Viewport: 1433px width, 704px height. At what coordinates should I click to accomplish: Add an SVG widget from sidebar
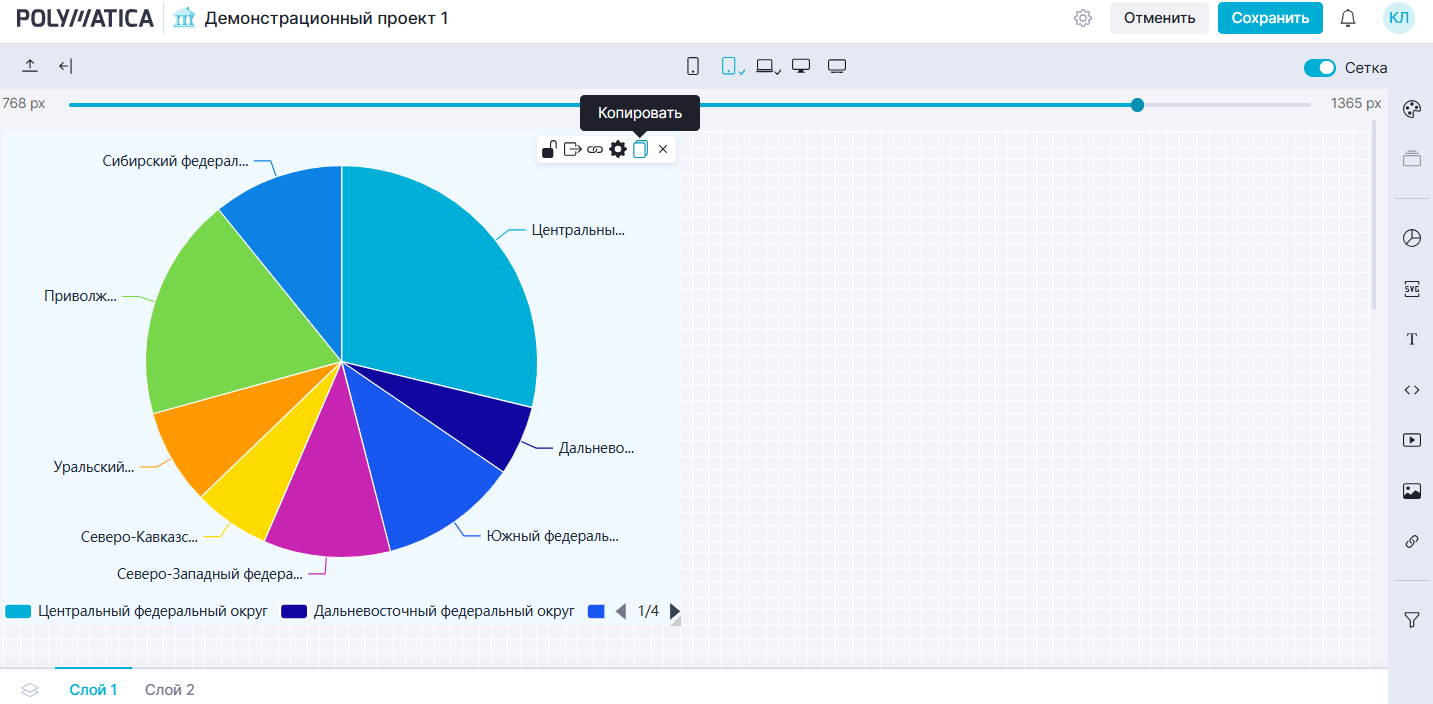[1411, 289]
